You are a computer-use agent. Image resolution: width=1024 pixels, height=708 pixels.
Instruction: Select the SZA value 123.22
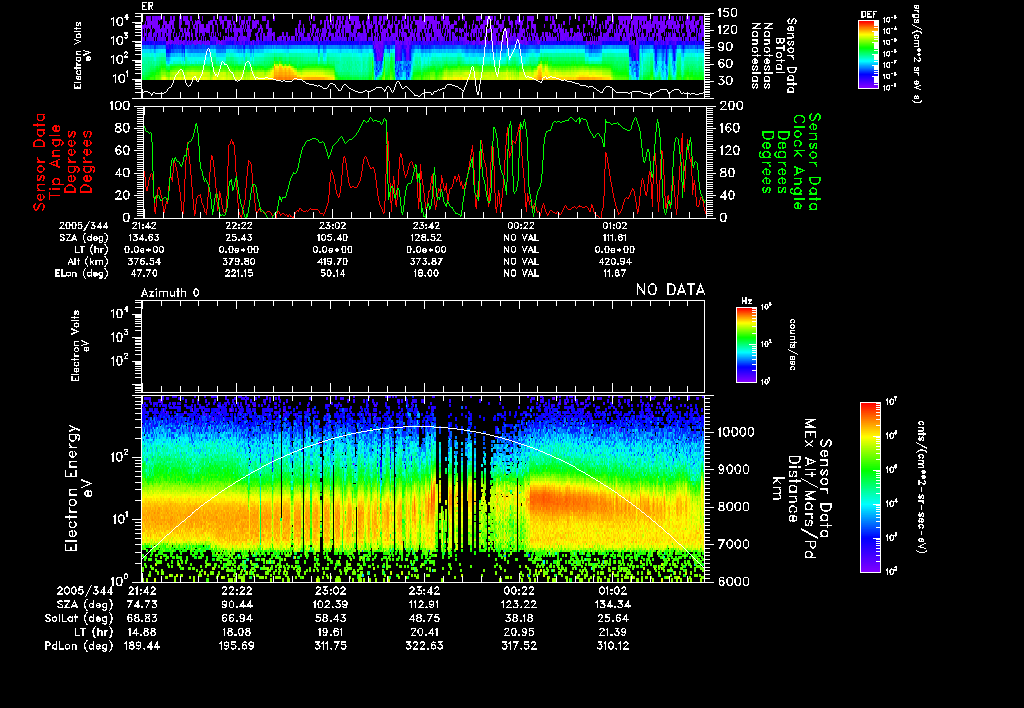(x=519, y=604)
